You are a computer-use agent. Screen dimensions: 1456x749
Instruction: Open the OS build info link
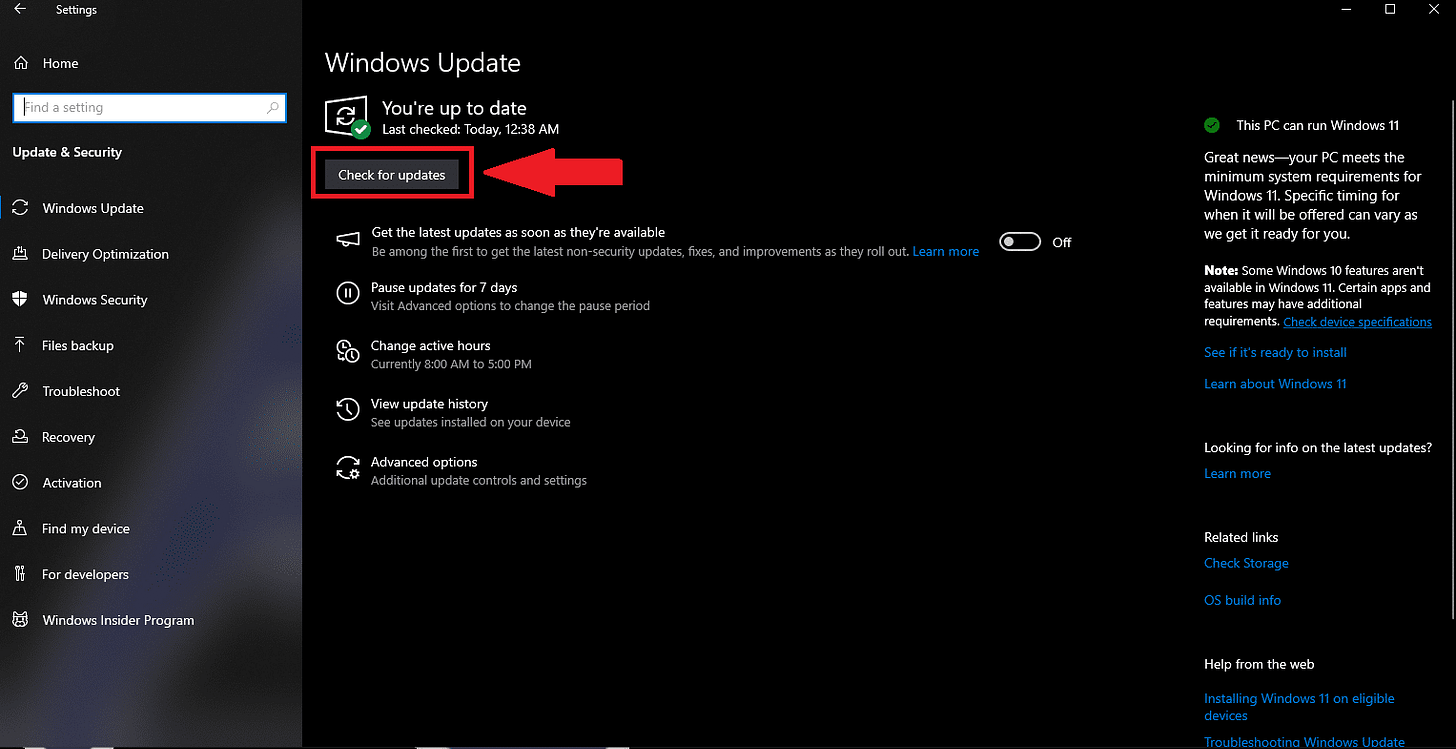1242,601
